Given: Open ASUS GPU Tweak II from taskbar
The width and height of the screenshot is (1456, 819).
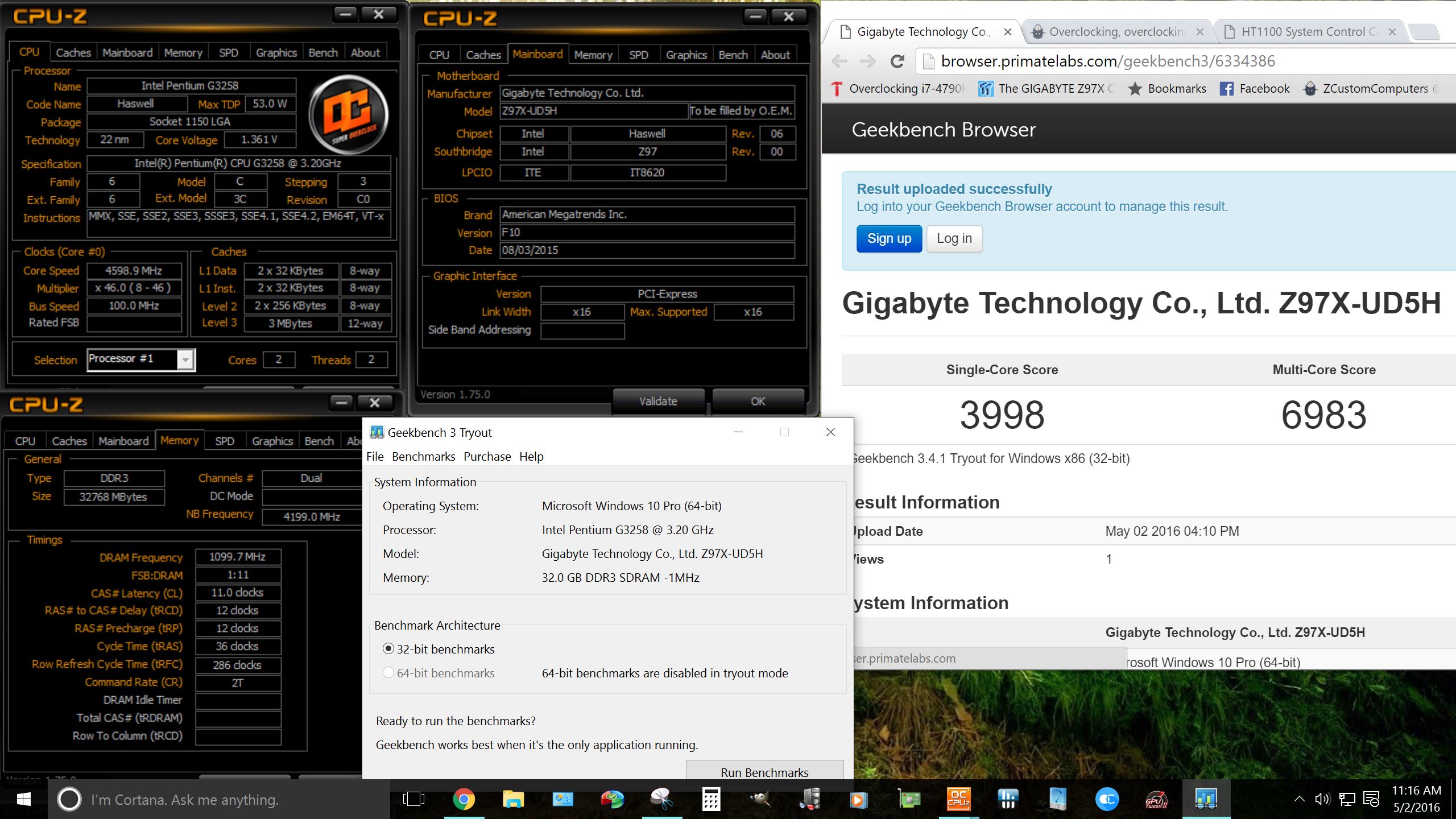Looking at the screenshot, I should [x=1156, y=800].
